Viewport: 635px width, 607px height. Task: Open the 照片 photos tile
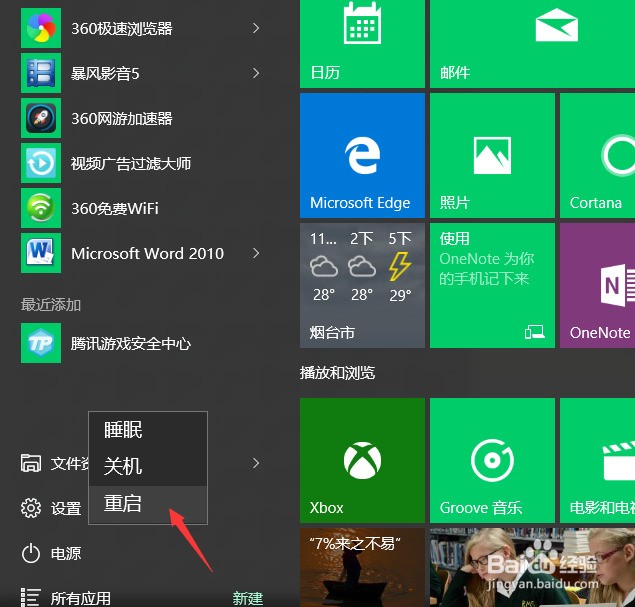pyautogui.click(x=492, y=155)
